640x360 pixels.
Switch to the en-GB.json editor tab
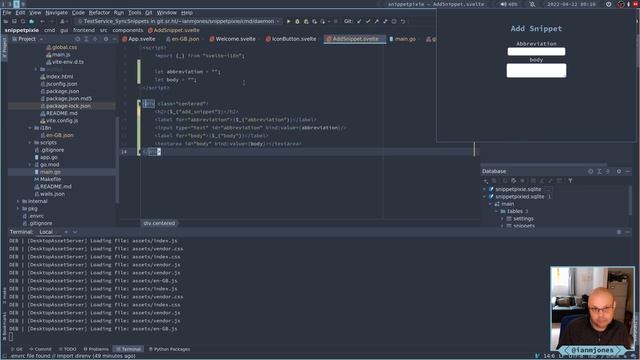[182, 39]
